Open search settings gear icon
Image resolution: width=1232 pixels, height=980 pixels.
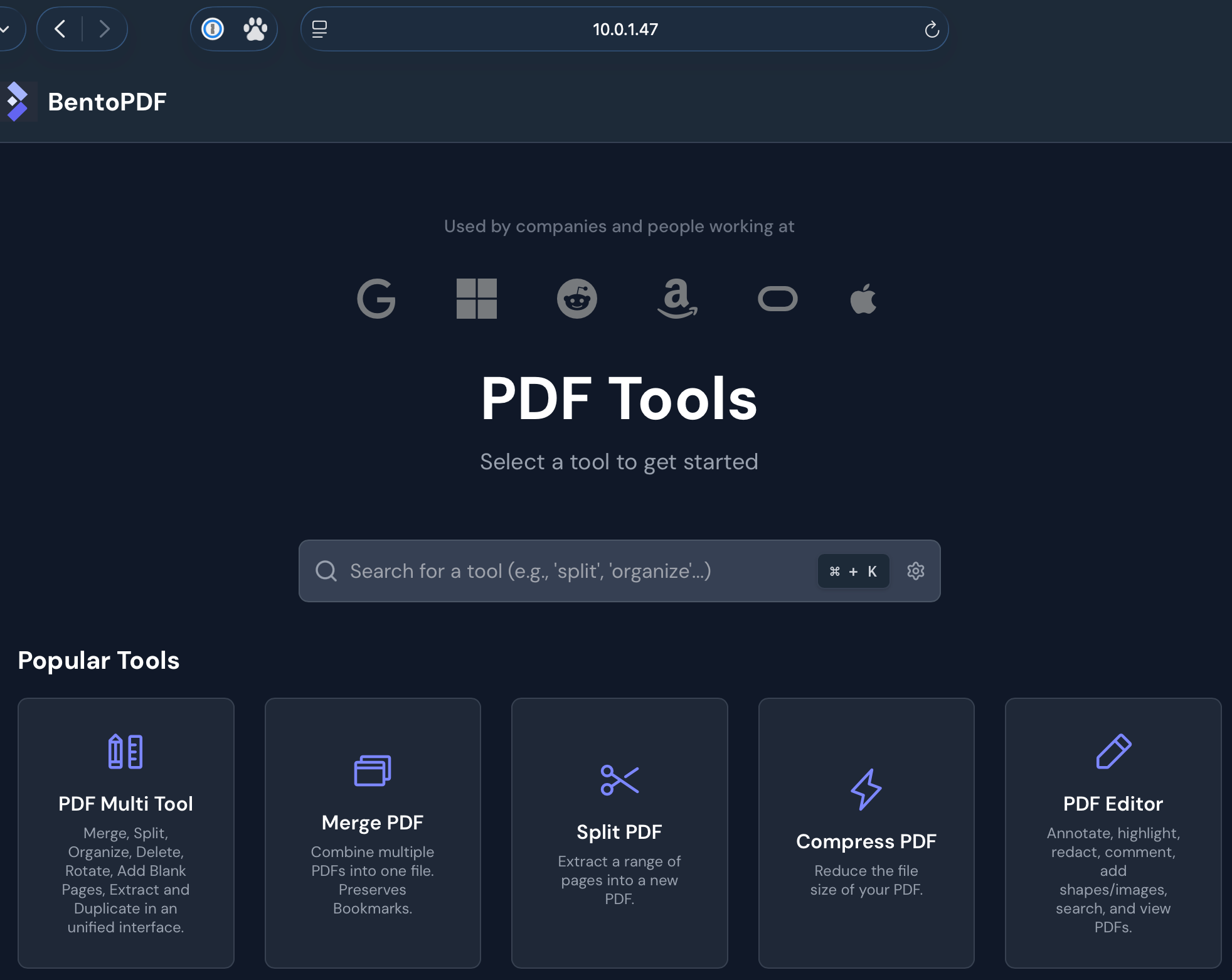point(915,571)
